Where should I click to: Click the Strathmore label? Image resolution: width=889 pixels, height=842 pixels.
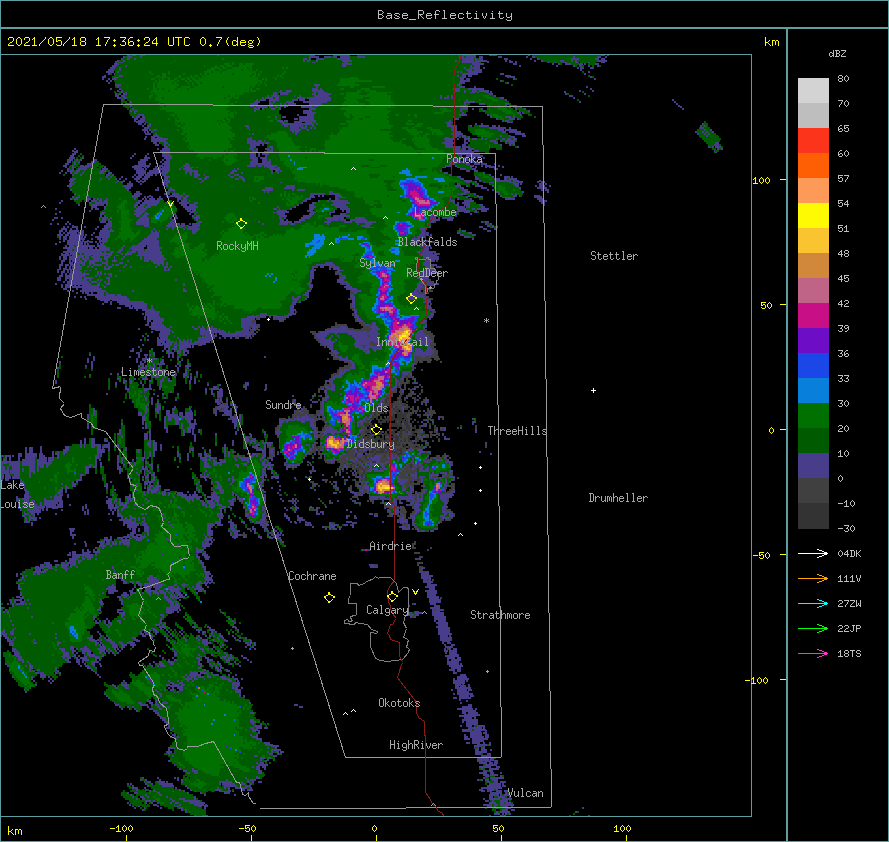[x=500, y=615]
